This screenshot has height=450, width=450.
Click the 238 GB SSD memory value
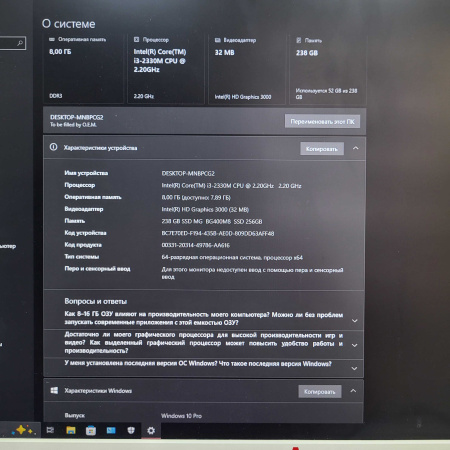point(212,221)
